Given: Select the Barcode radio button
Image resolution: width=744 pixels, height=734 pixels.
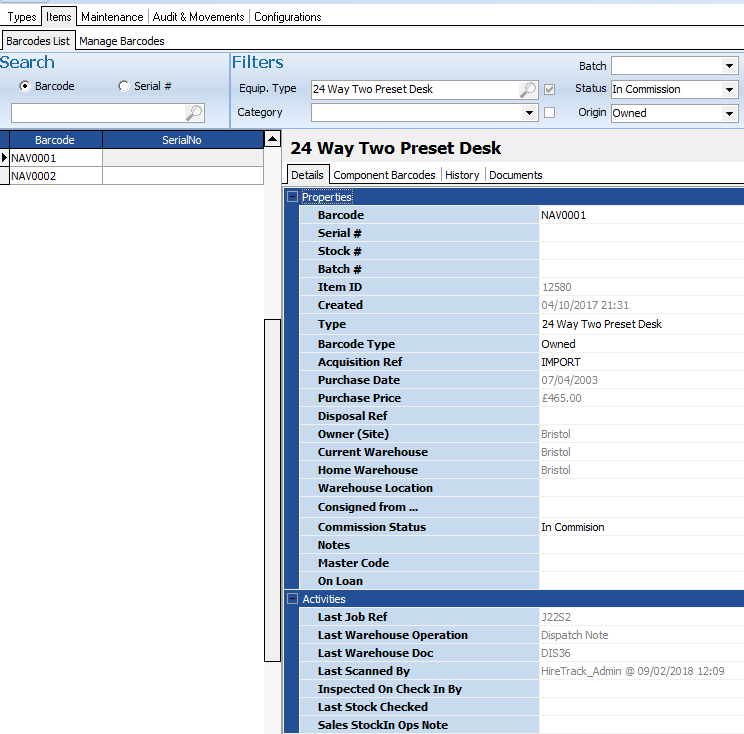Looking at the screenshot, I should coord(24,87).
